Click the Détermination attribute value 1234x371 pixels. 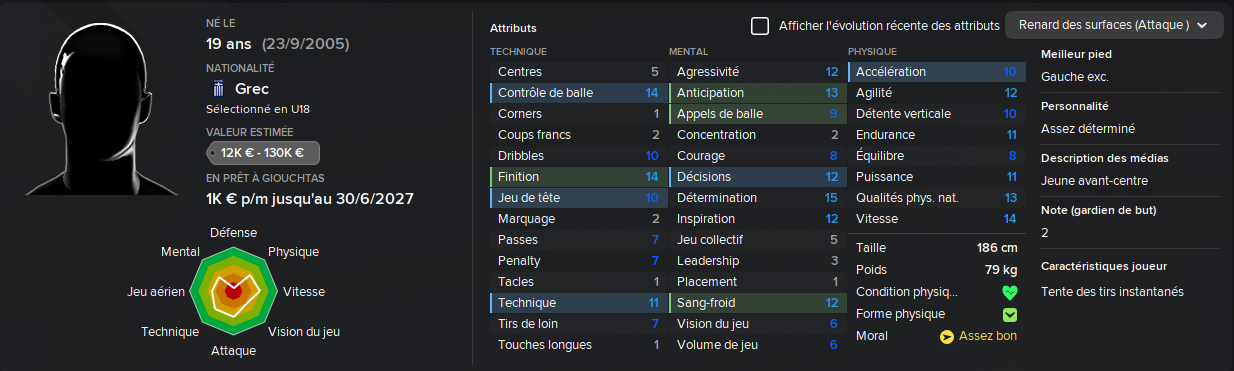[831, 198]
